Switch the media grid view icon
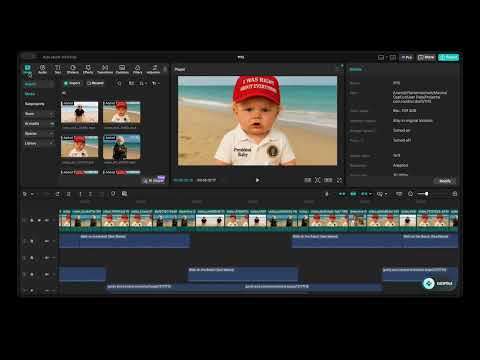The width and height of the screenshot is (480, 360). (132, 83)
